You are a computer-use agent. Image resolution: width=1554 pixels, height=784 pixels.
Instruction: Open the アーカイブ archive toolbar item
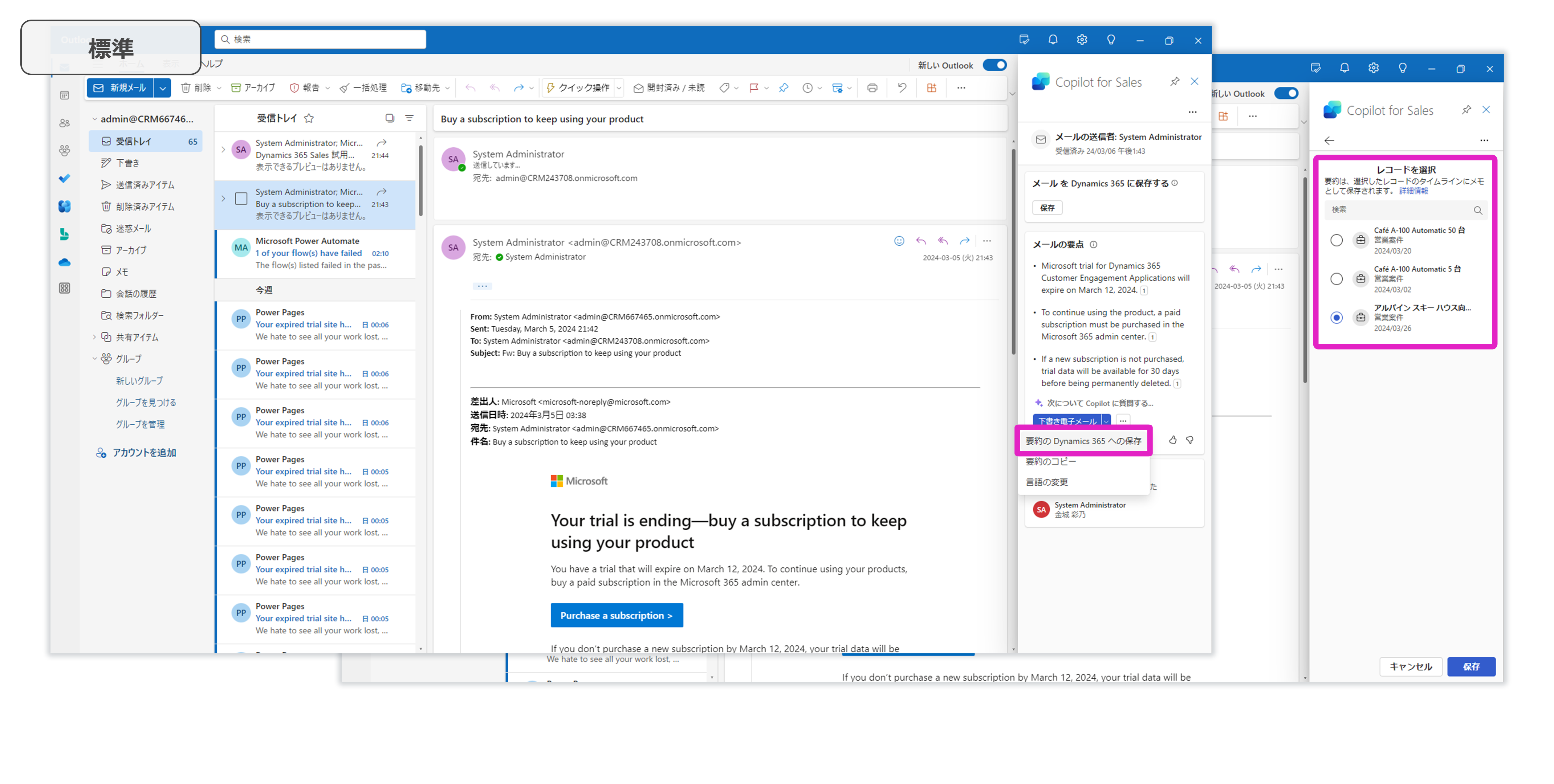(253, 88)
